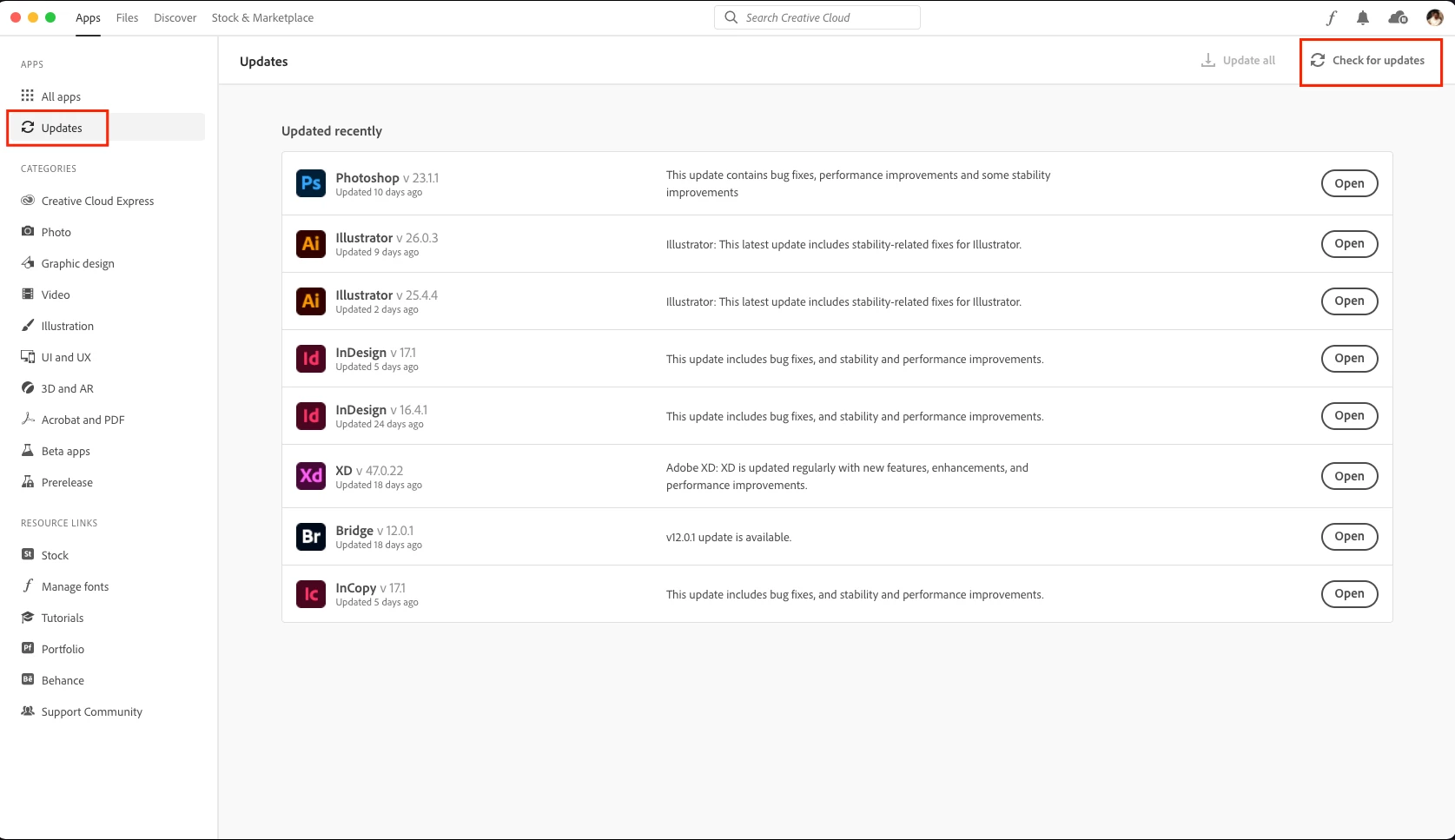The image size is (1455, 840).
Task: Click the 'v12.0.1 update is available.' text
Action: (729, 537)
